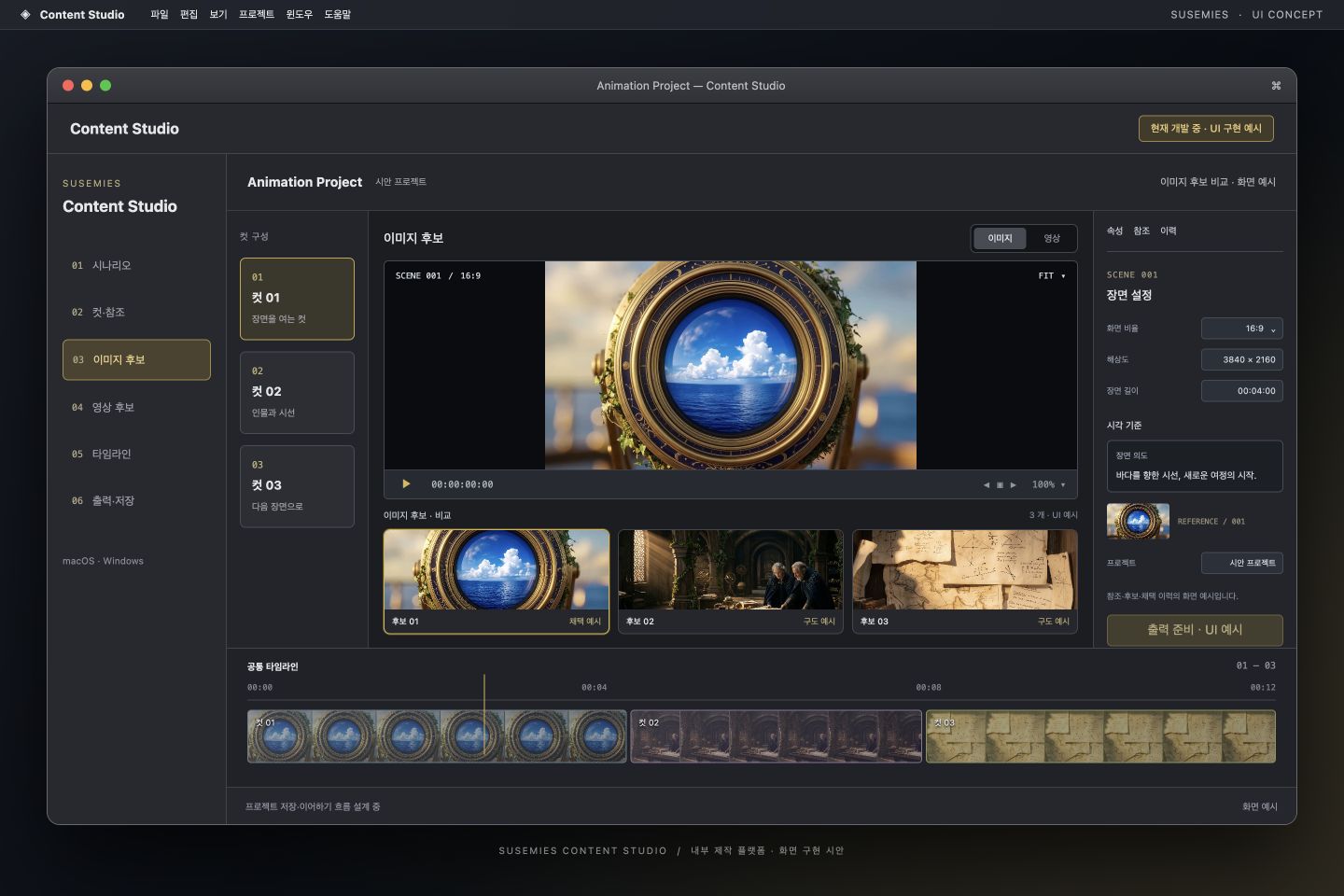Open the 프로젝트 시안 프로젝트 selector
Viewport: 1344px width, 896px height.
1241,563
